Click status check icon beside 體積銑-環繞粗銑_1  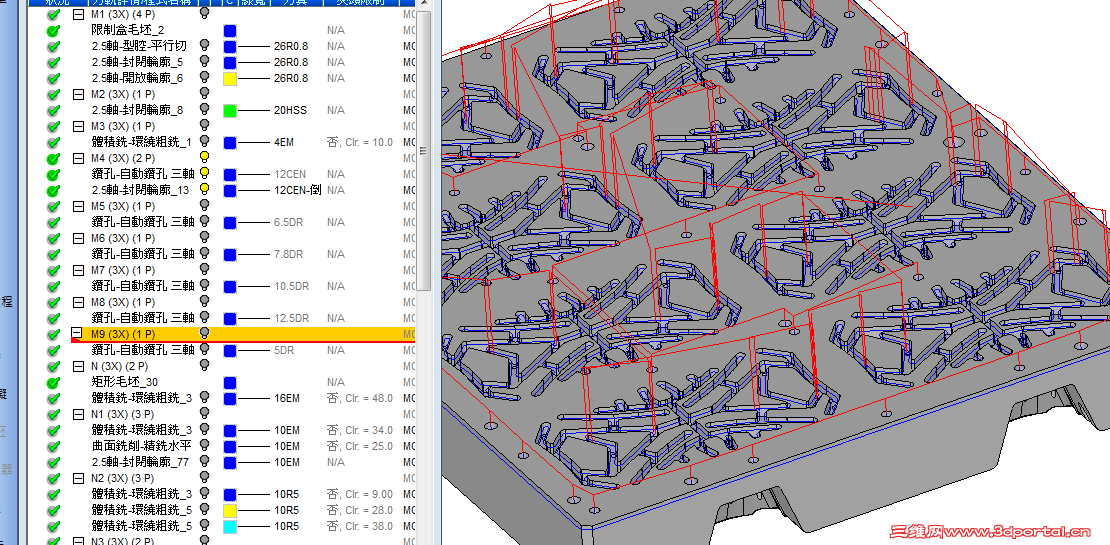pyautogui.click(x=53, y=142)
